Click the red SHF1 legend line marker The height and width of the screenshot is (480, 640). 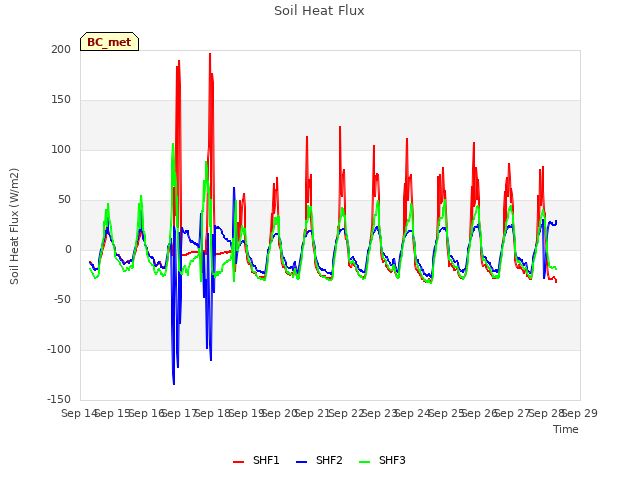(x=238, y=462)
